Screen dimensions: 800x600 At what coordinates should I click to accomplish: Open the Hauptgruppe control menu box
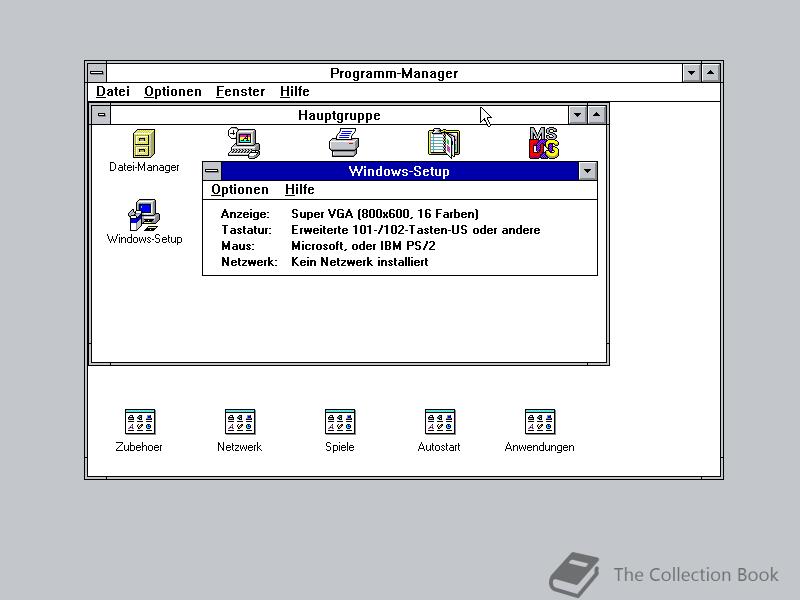tap(101, 115)
